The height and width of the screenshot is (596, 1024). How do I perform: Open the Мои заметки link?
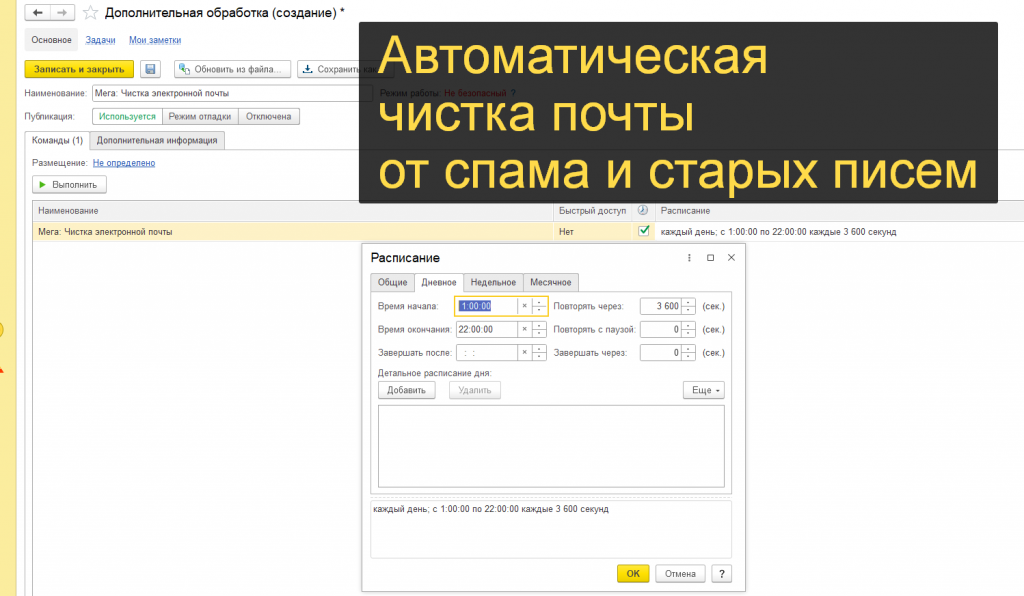coord(155,40)
